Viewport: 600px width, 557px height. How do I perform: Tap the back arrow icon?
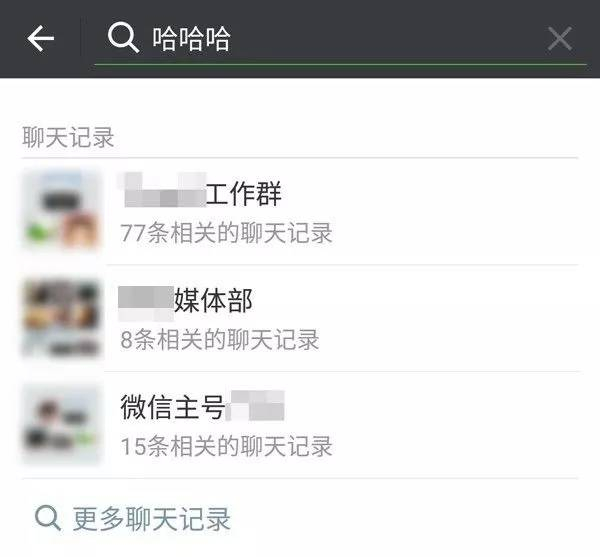(x=41, y=38)
